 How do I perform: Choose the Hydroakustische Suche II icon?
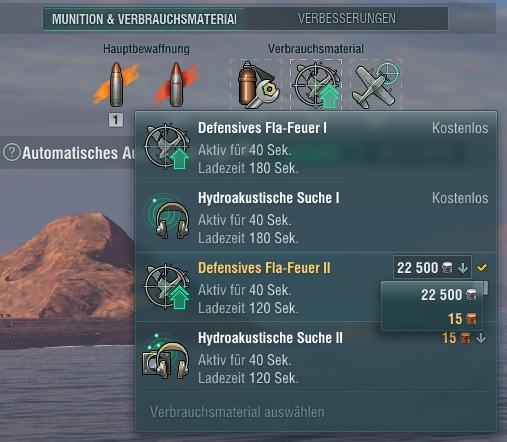(x=166, y=356)
